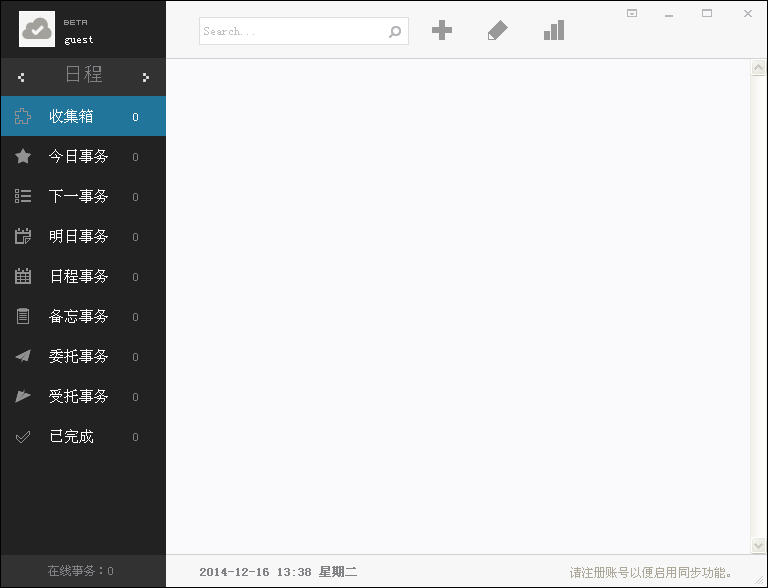Open 日程事务 scheduled tasks
768x588 pixels.
click(83, 276)
